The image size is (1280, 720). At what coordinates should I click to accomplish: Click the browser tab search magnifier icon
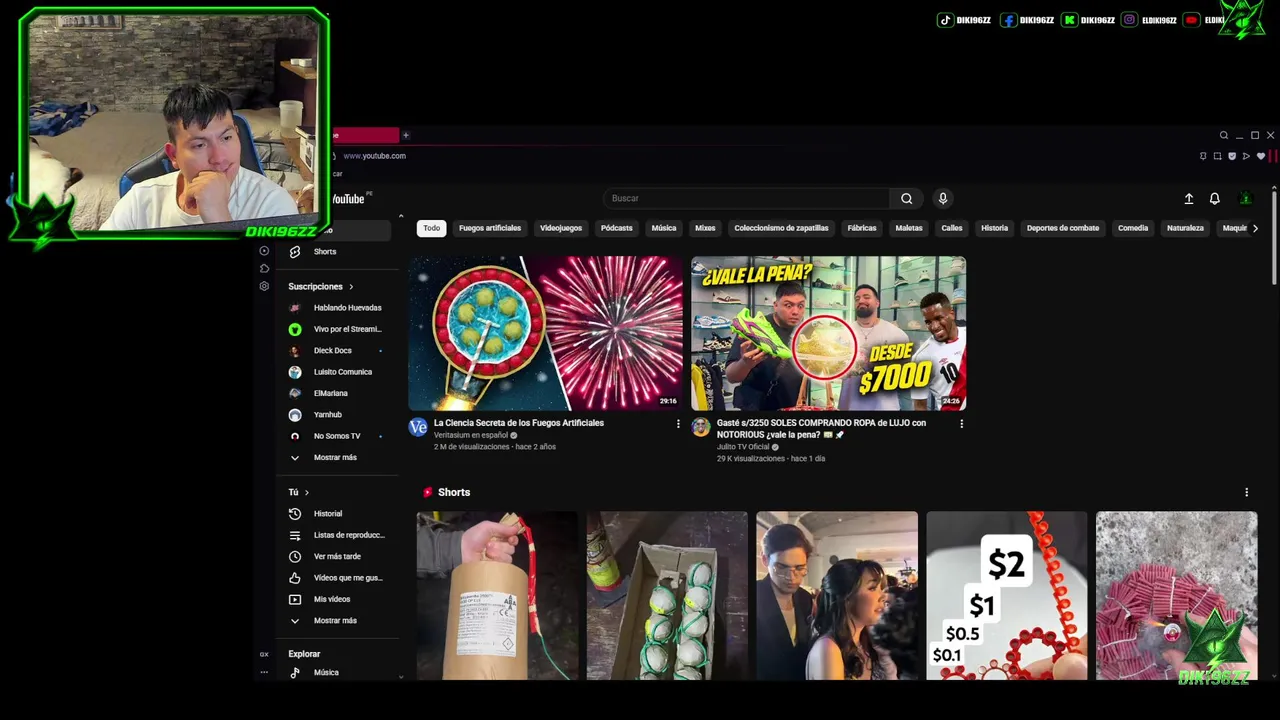(1223, 135)
